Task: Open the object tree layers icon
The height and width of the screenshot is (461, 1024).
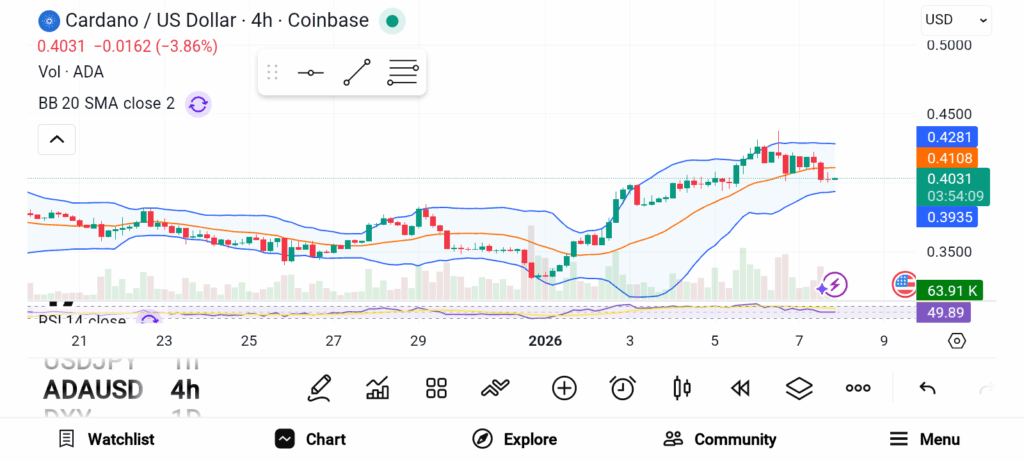Action: tap(798, 388)
